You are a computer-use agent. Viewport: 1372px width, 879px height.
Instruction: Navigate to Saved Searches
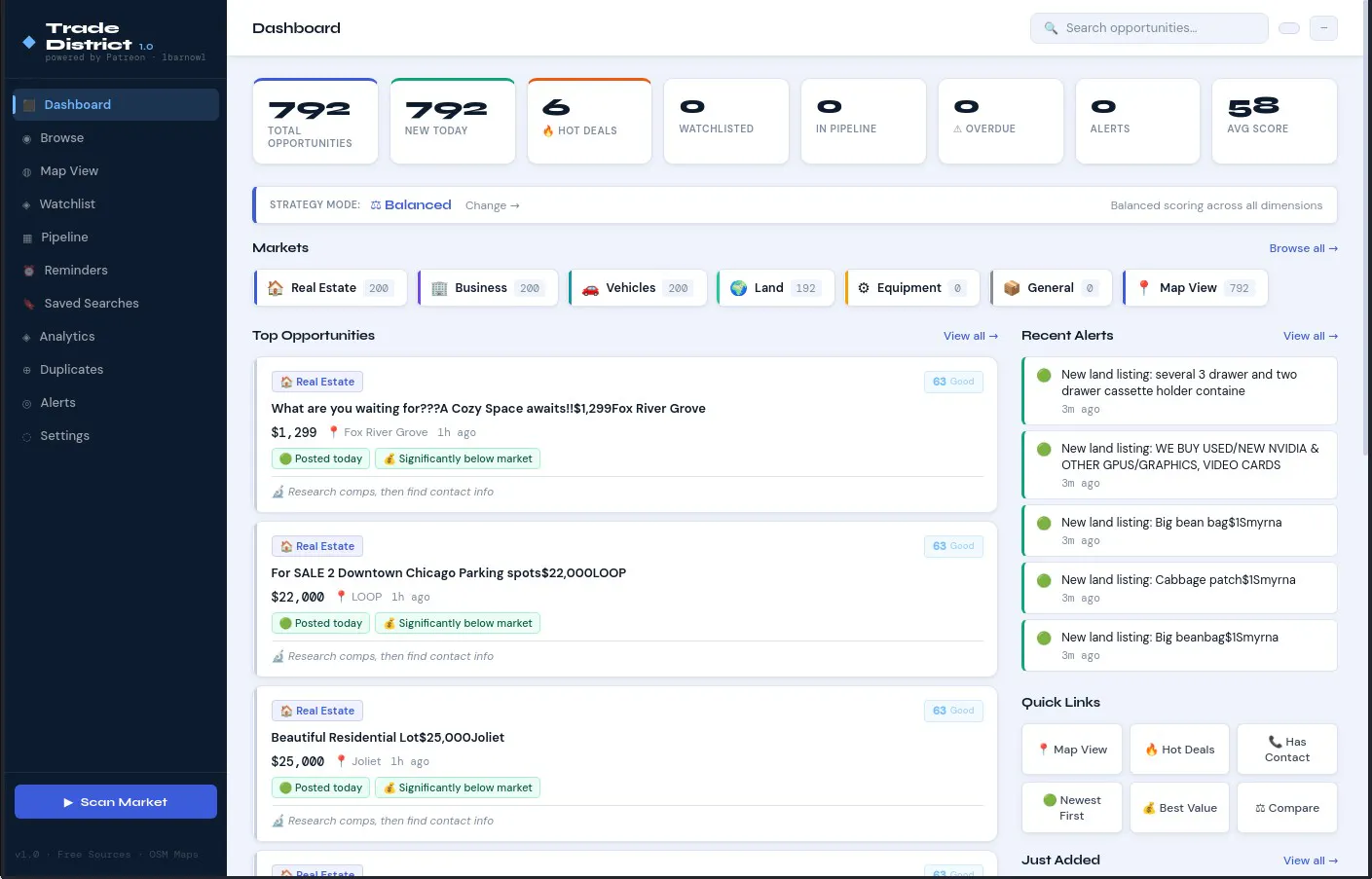116,304
